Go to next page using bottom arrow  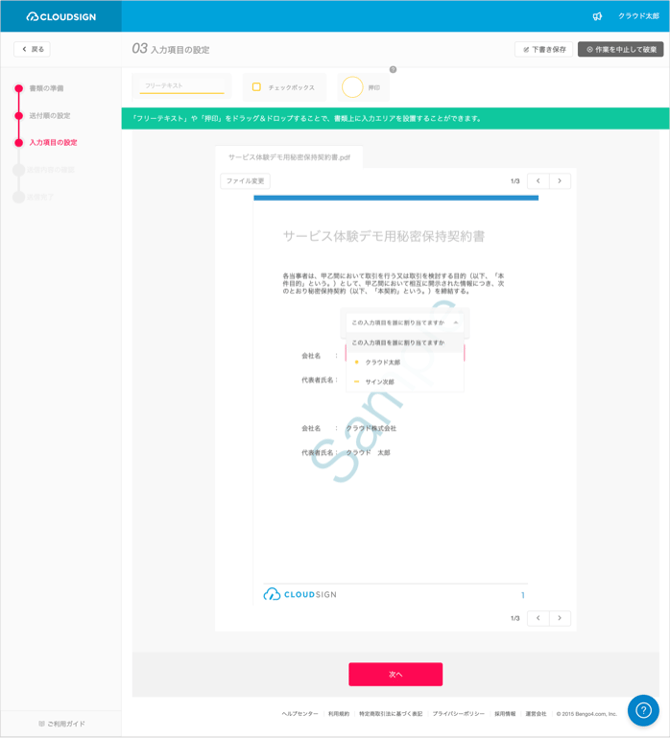pyautogui.click(x=560, y=618)
